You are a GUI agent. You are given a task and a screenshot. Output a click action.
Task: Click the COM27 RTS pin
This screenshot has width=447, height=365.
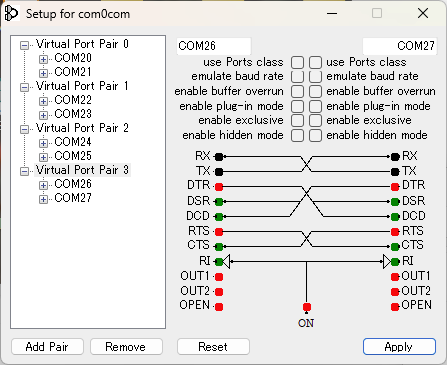coord(395,232)
